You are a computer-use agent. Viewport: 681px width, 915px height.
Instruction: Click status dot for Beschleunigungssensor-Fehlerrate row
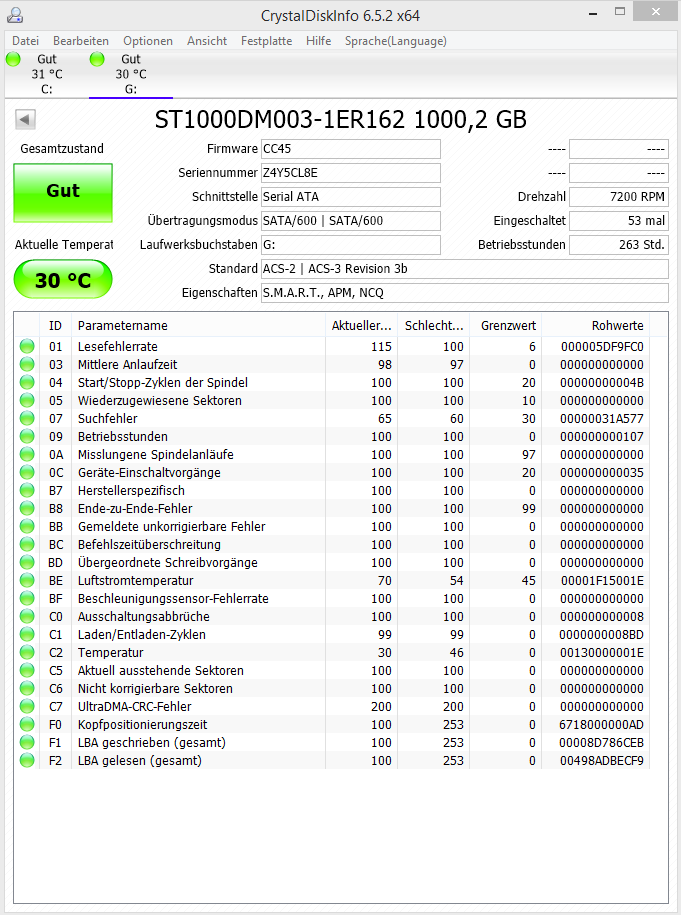(x=27, y=598)
